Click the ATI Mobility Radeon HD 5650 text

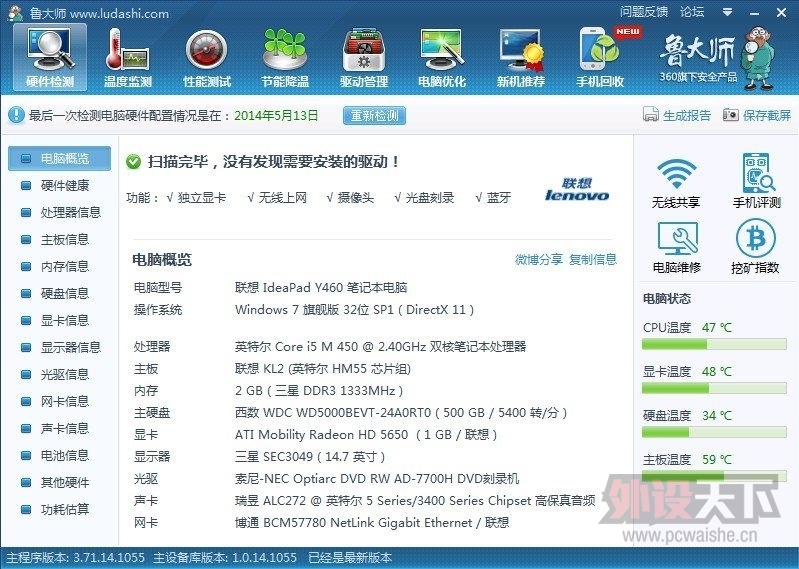[366, 434]
